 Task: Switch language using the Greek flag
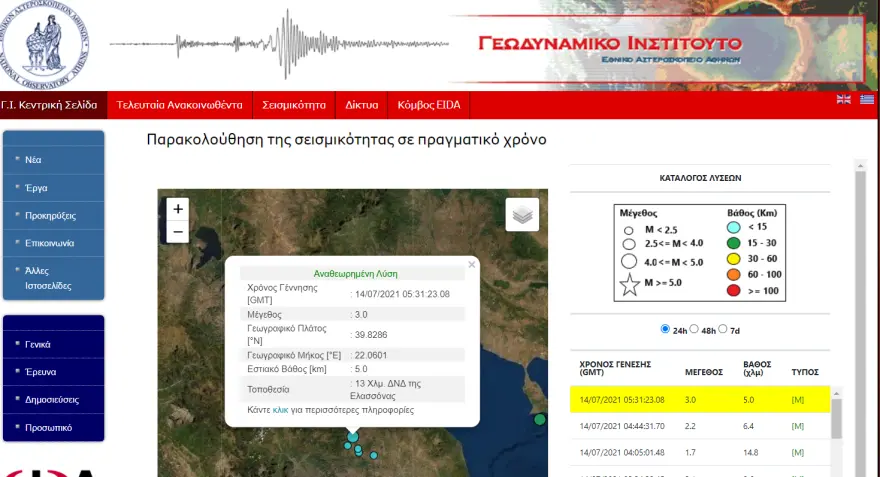[x=866, y=99]
